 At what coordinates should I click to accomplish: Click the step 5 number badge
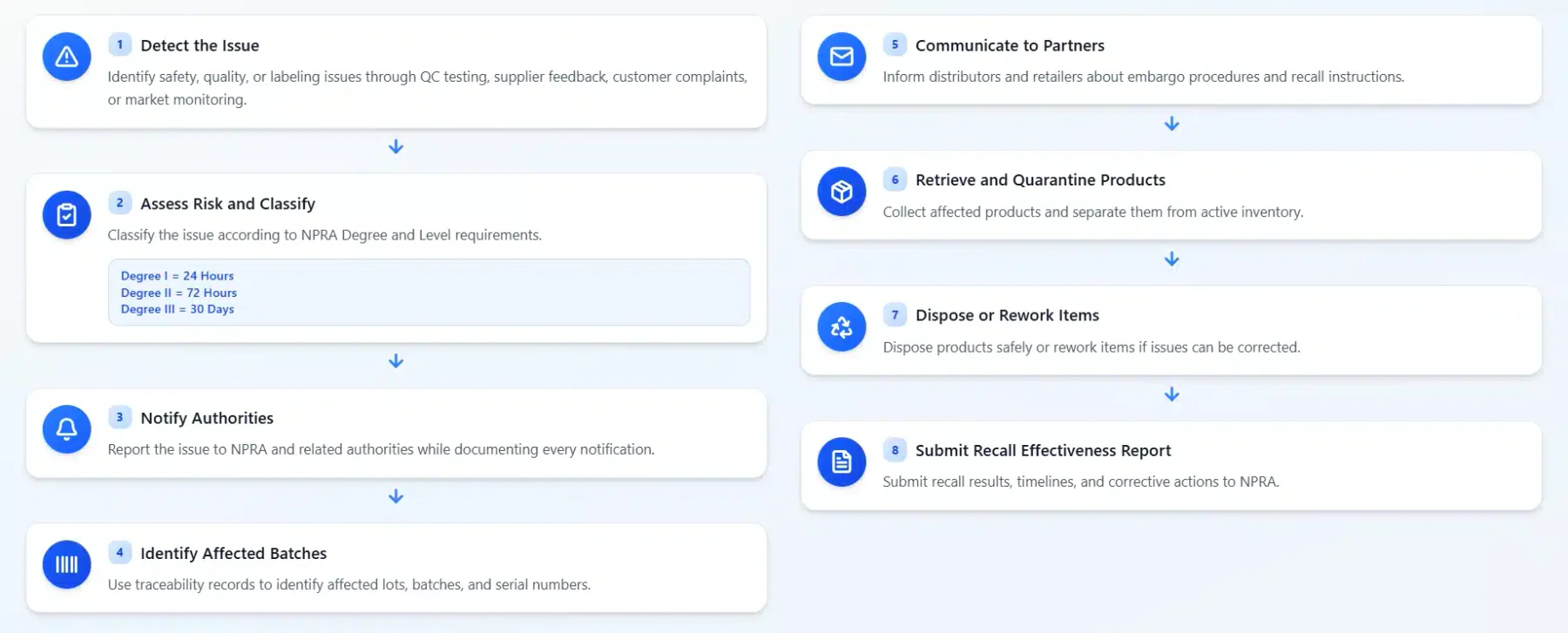(895, 44)
